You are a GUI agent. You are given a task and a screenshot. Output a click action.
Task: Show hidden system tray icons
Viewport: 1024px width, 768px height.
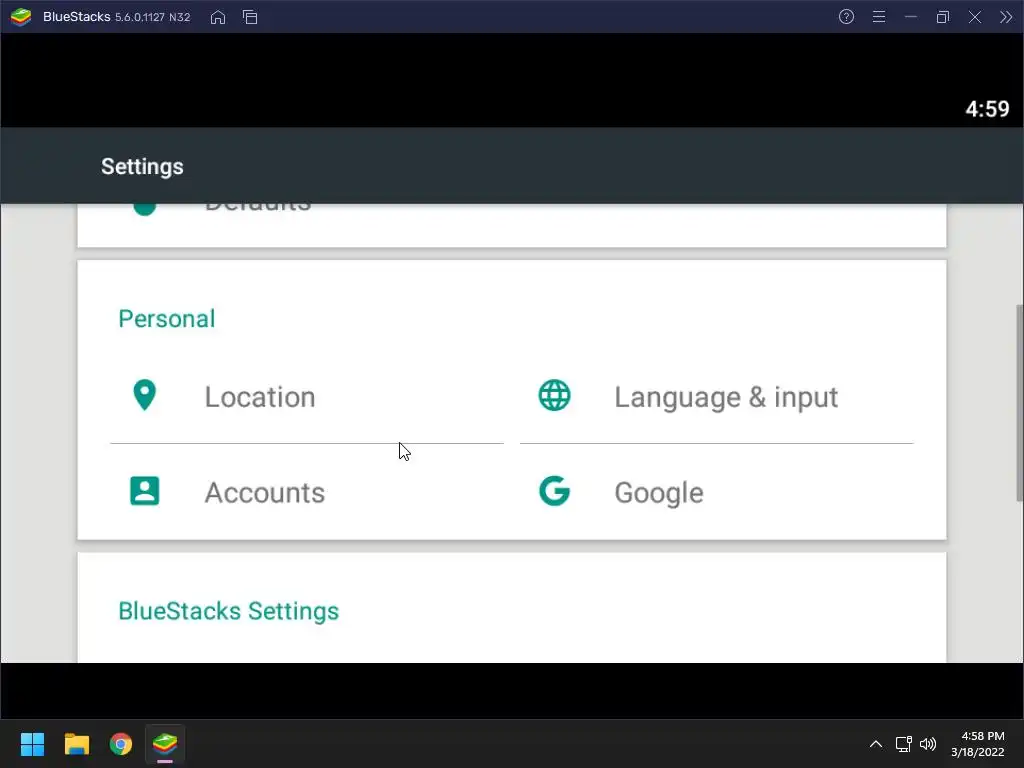point(876,744)
